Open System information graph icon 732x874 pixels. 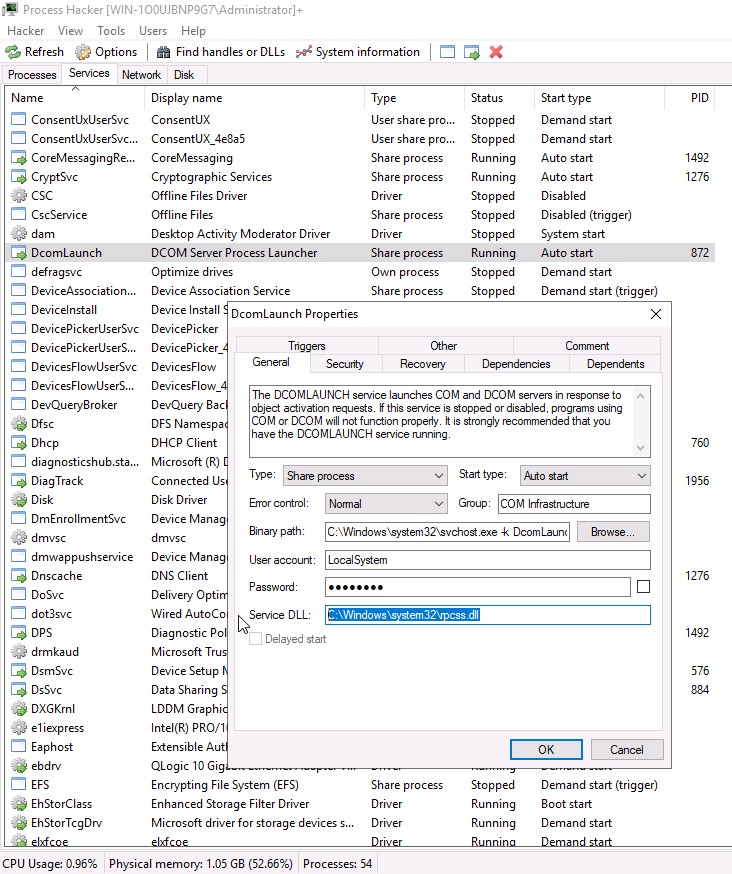tap(304, 52)
